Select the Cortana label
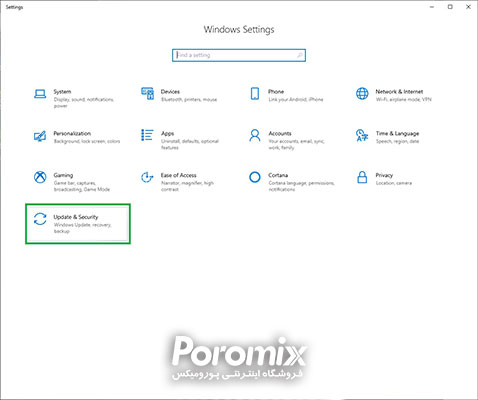The image size is (478, 400). pyautogui.click(x=278, y=175)
